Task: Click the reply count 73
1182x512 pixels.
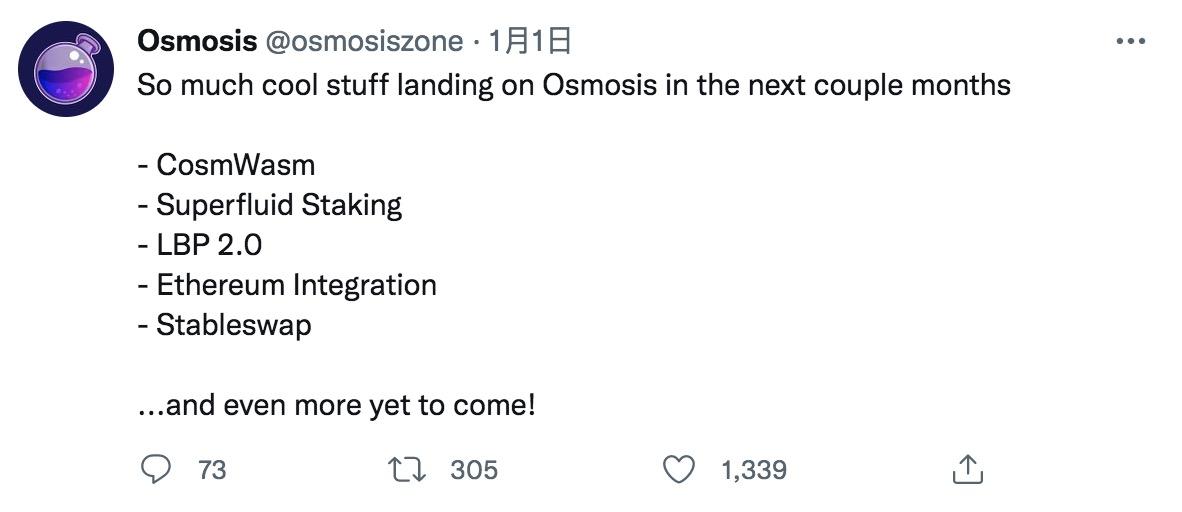Action: 212,469
